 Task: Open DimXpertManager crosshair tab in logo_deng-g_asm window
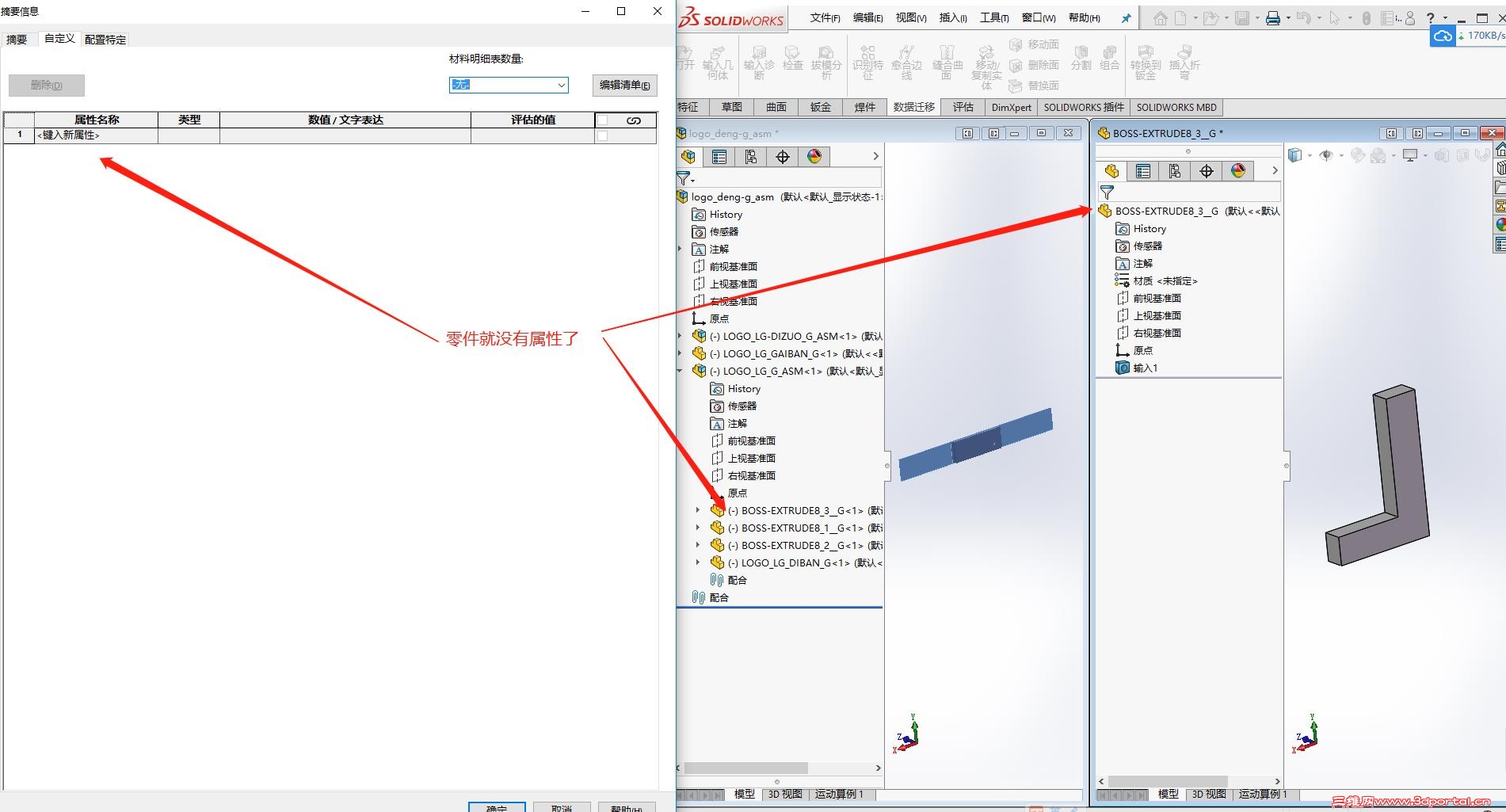[x=783, y=157]
